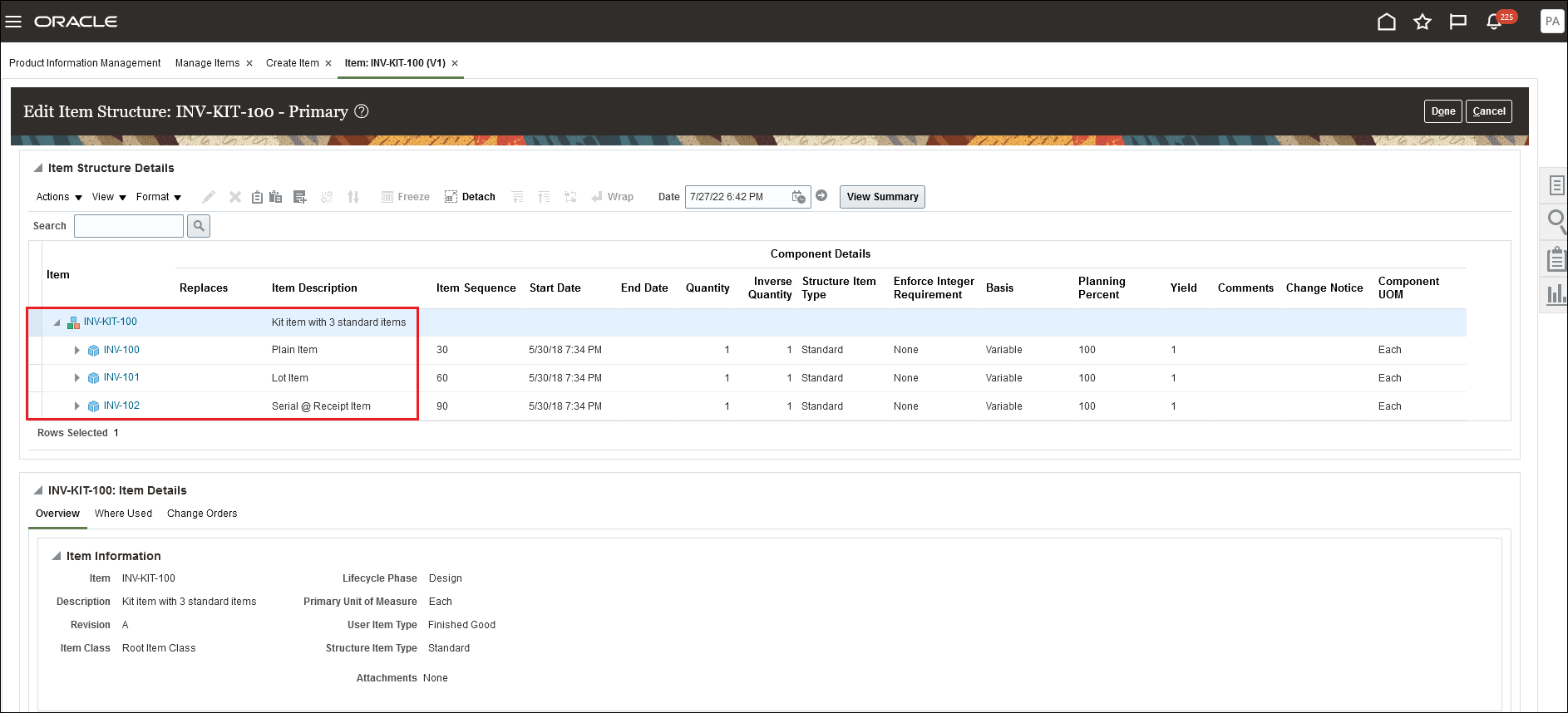Open the Favorites star icon
This screenshot has width=1568, height=713.
tap(1423, 22)
